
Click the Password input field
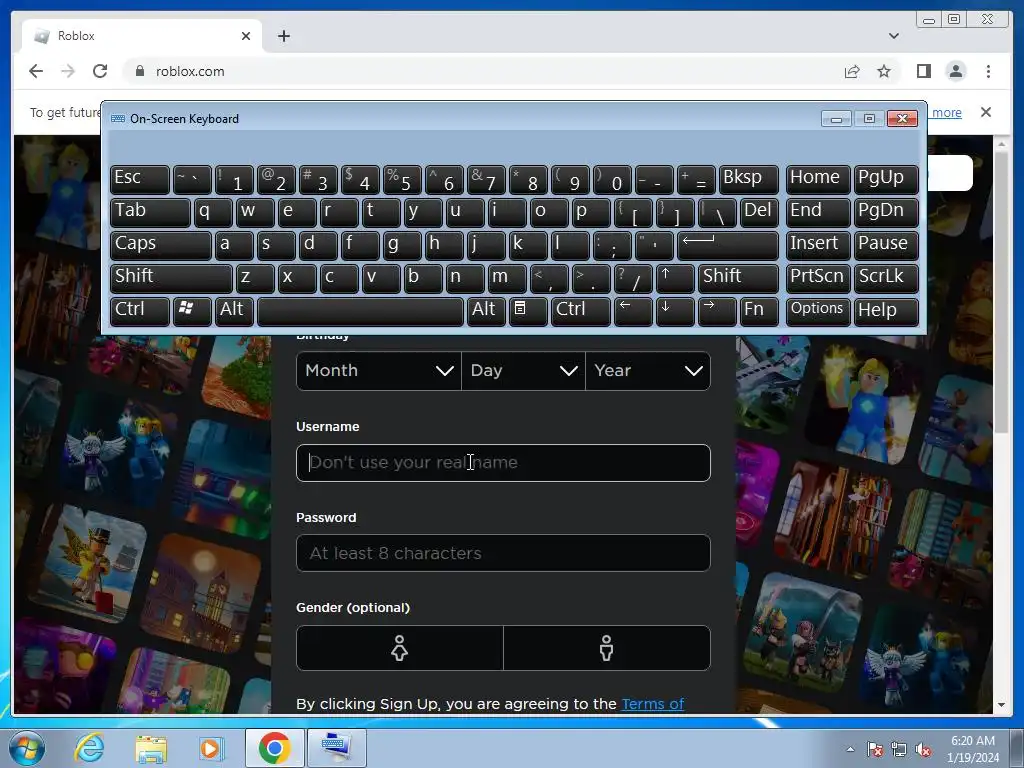click(503, 553)
